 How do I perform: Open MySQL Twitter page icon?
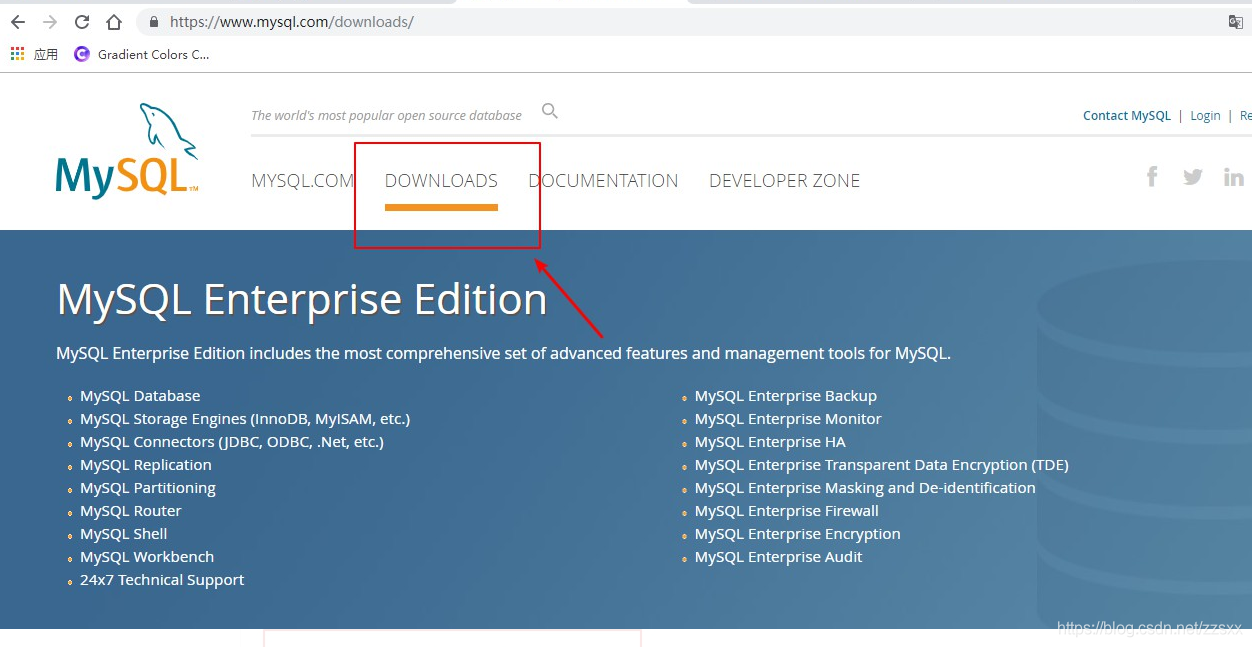(1192, 177)
